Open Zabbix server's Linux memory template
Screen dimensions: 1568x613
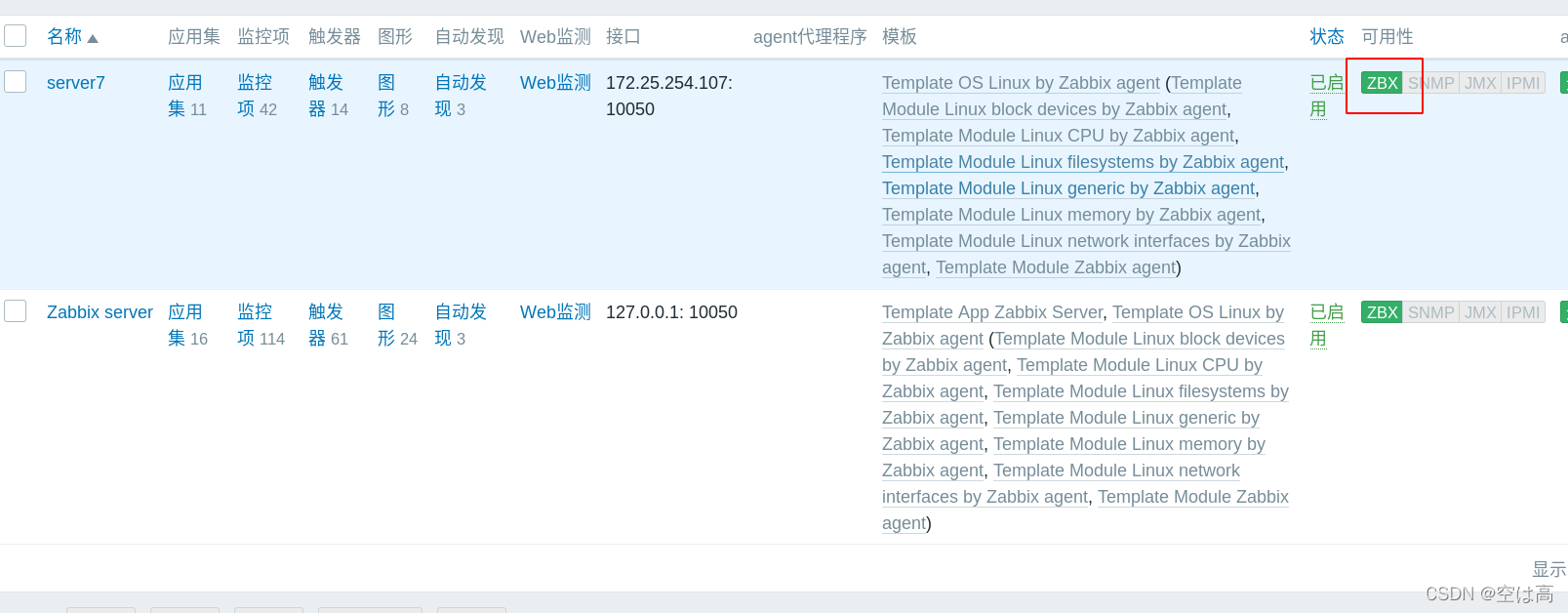(1129, 444)
